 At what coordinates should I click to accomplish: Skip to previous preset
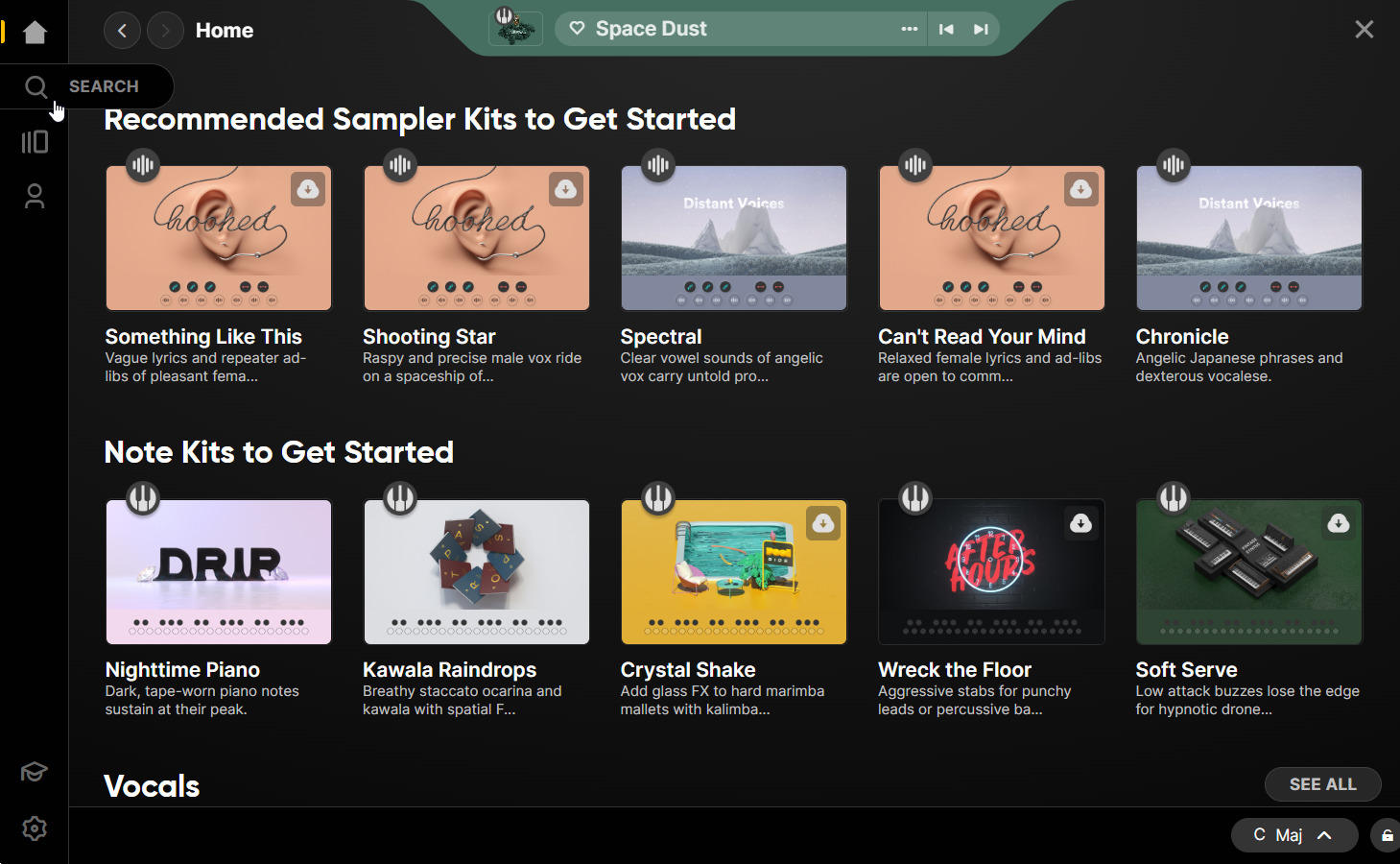coord(946,29)
